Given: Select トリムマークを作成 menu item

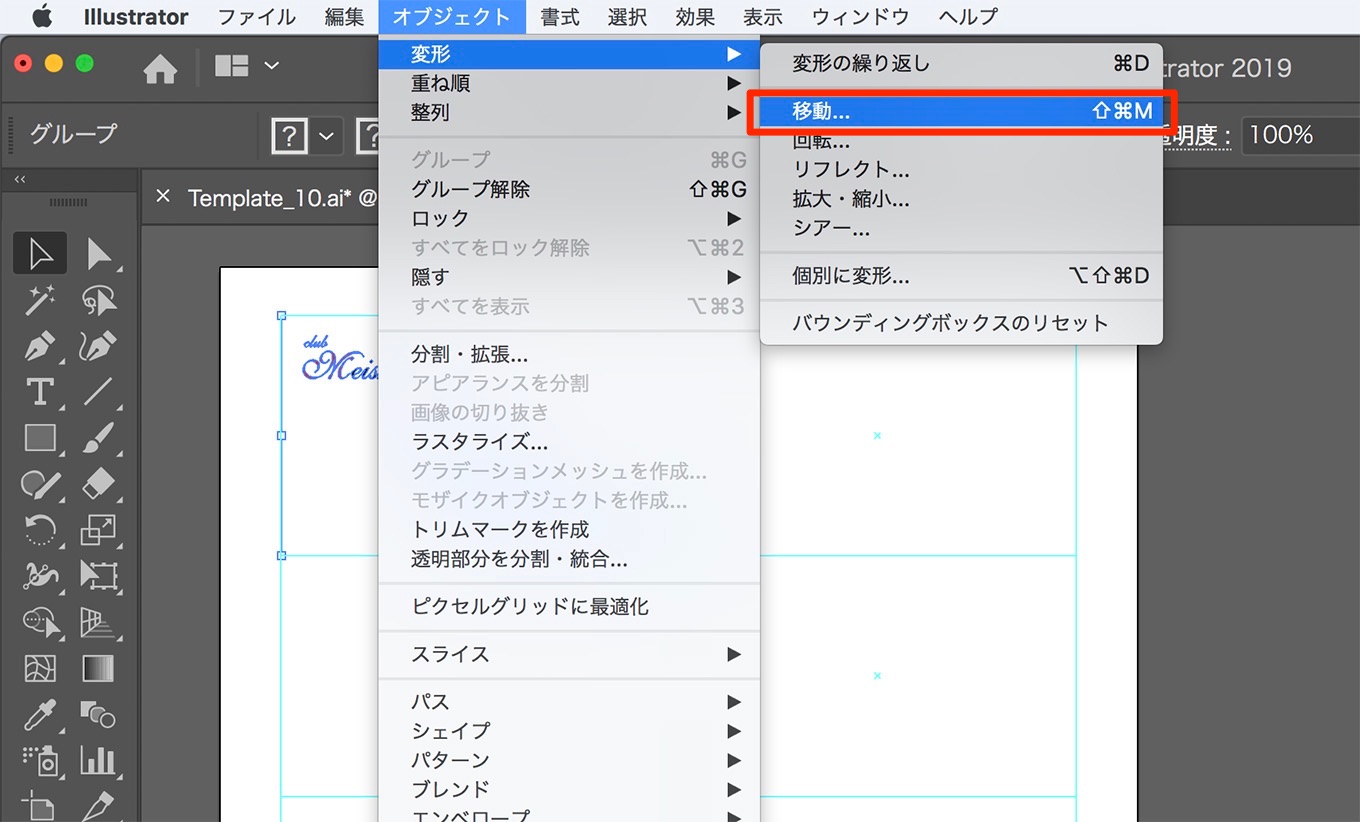Looking at the screenshot, I should click(x=569, y=529).
